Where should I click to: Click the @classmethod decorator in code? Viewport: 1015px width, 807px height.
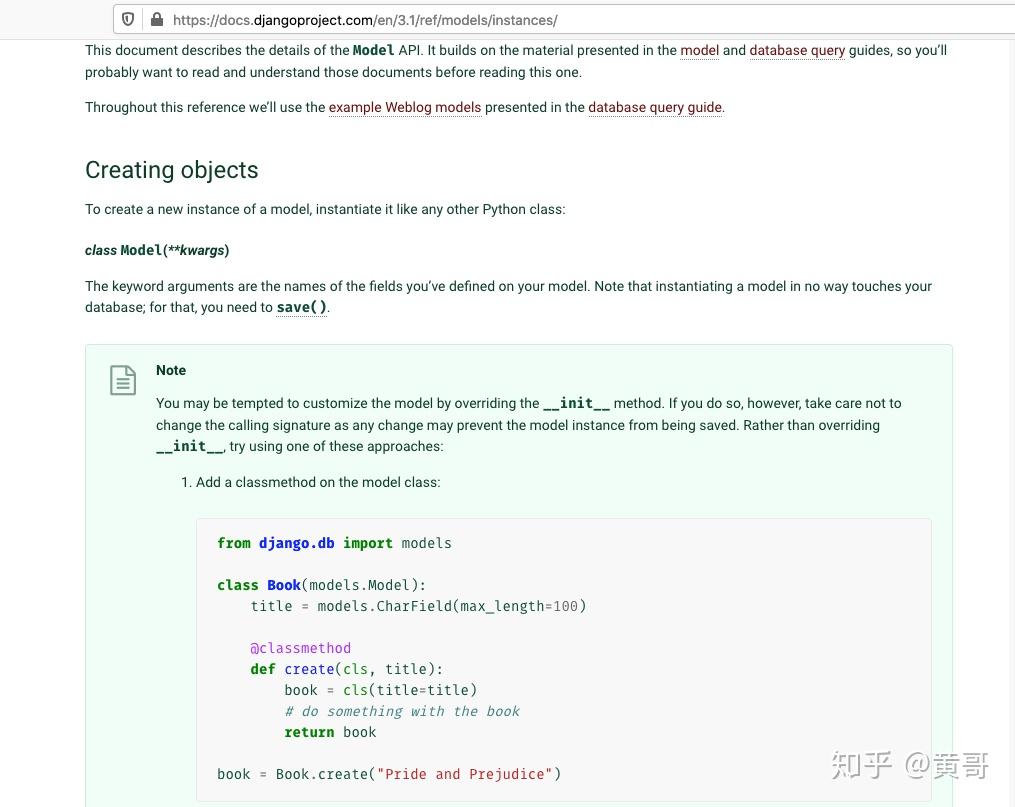click(300, 648)
